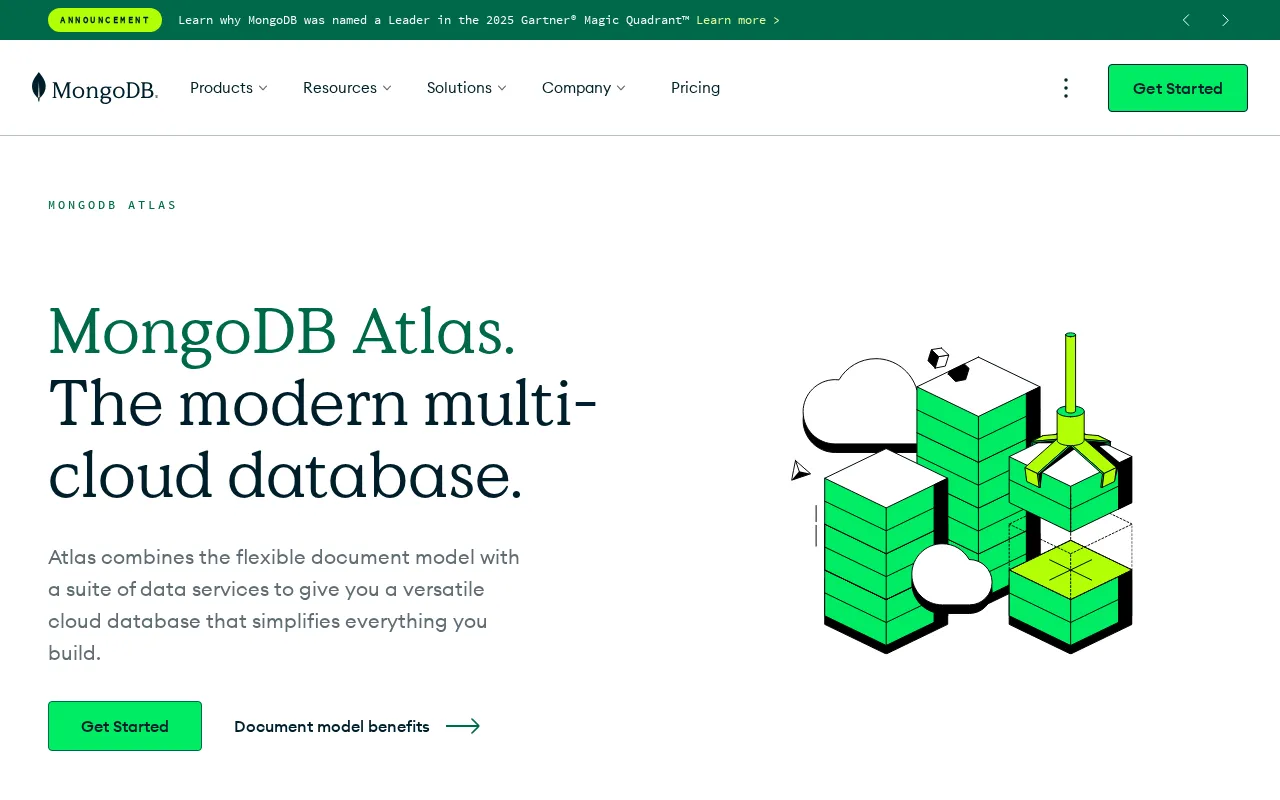
Task: Click the Atlas cloud database illustration
Action: pyautogui.click(x=962, y=493)
